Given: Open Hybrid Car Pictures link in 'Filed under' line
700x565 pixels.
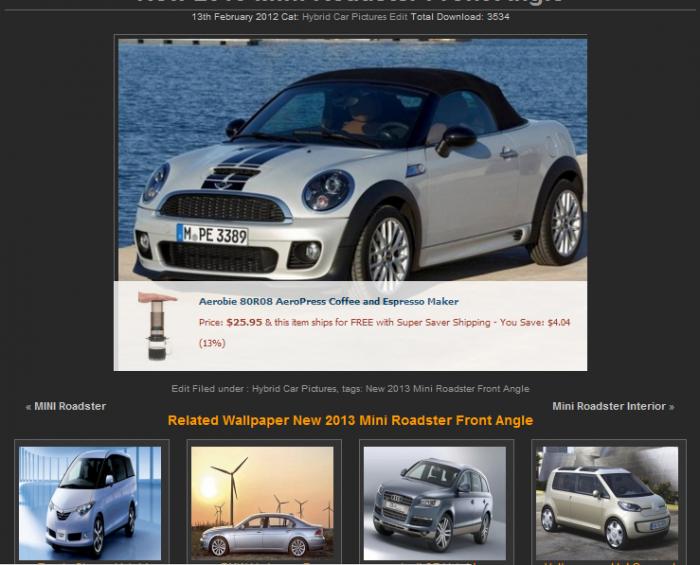Looking at the screenshot, I should (294, 389).
